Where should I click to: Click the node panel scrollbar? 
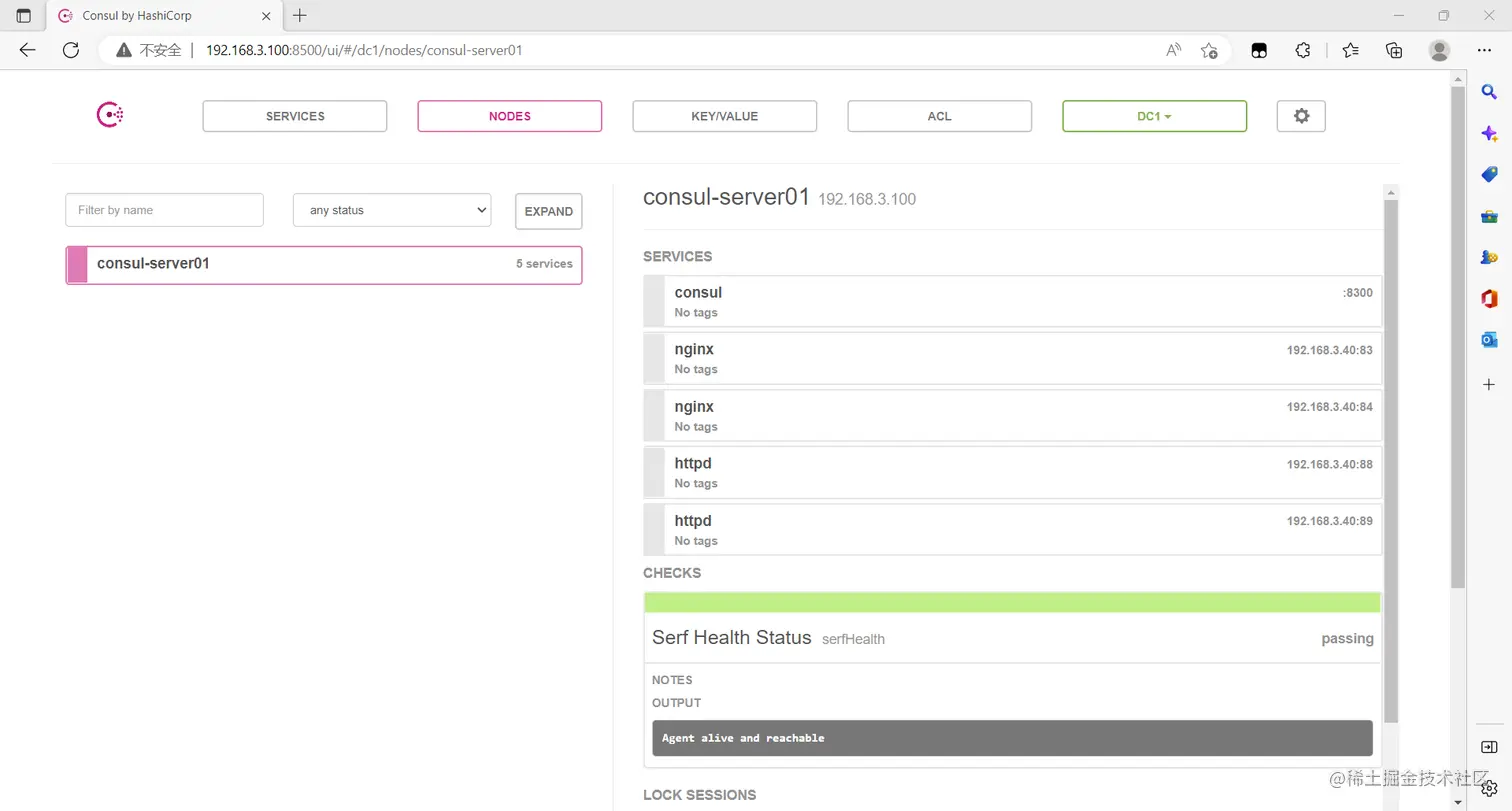point(1391,460)
